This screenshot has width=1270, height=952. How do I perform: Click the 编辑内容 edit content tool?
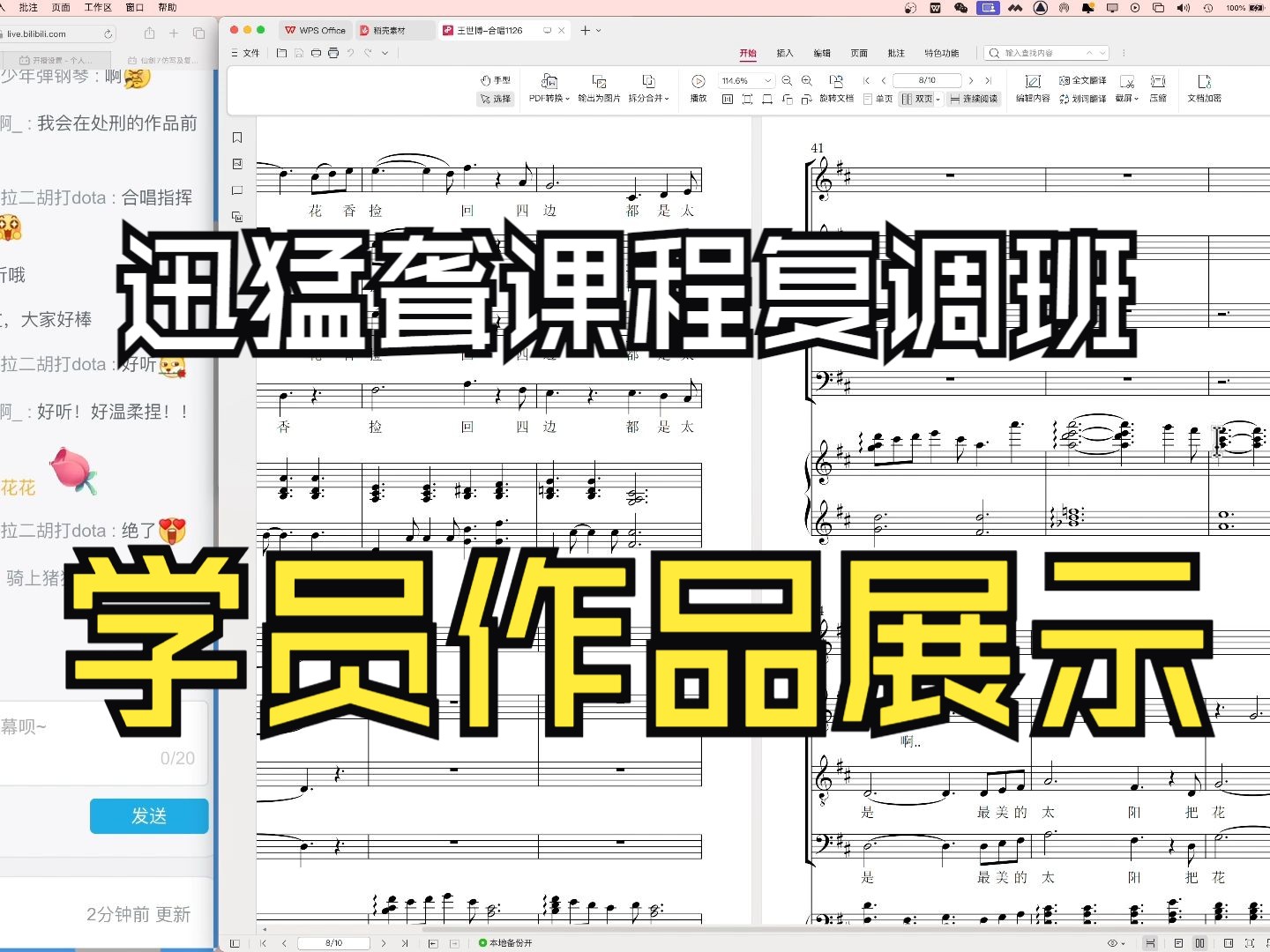point(1033,89)
